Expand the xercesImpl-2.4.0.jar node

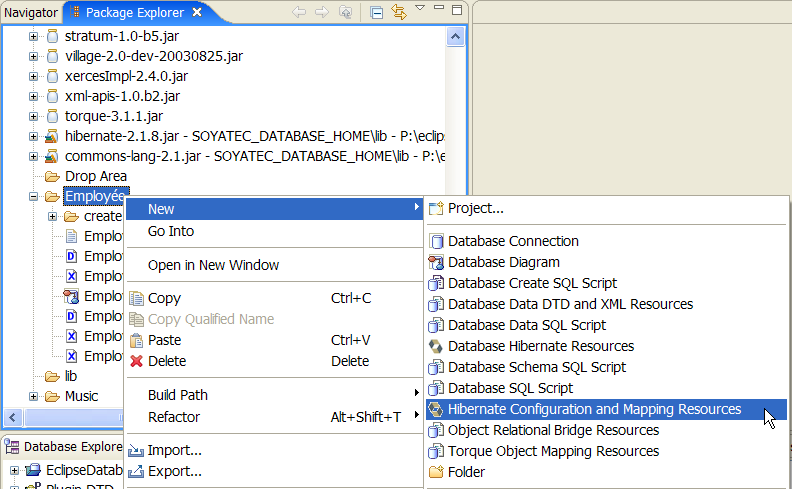[33, 76]
